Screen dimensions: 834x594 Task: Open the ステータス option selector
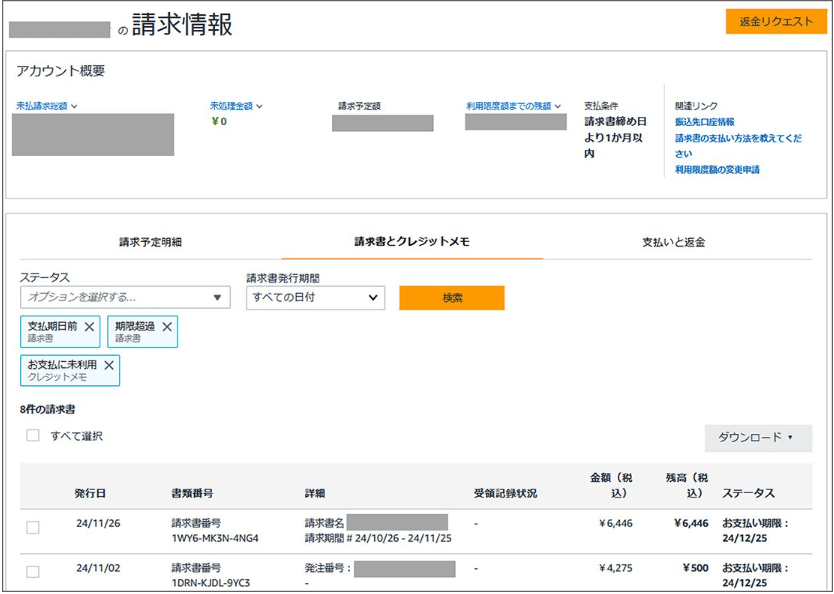126,297
